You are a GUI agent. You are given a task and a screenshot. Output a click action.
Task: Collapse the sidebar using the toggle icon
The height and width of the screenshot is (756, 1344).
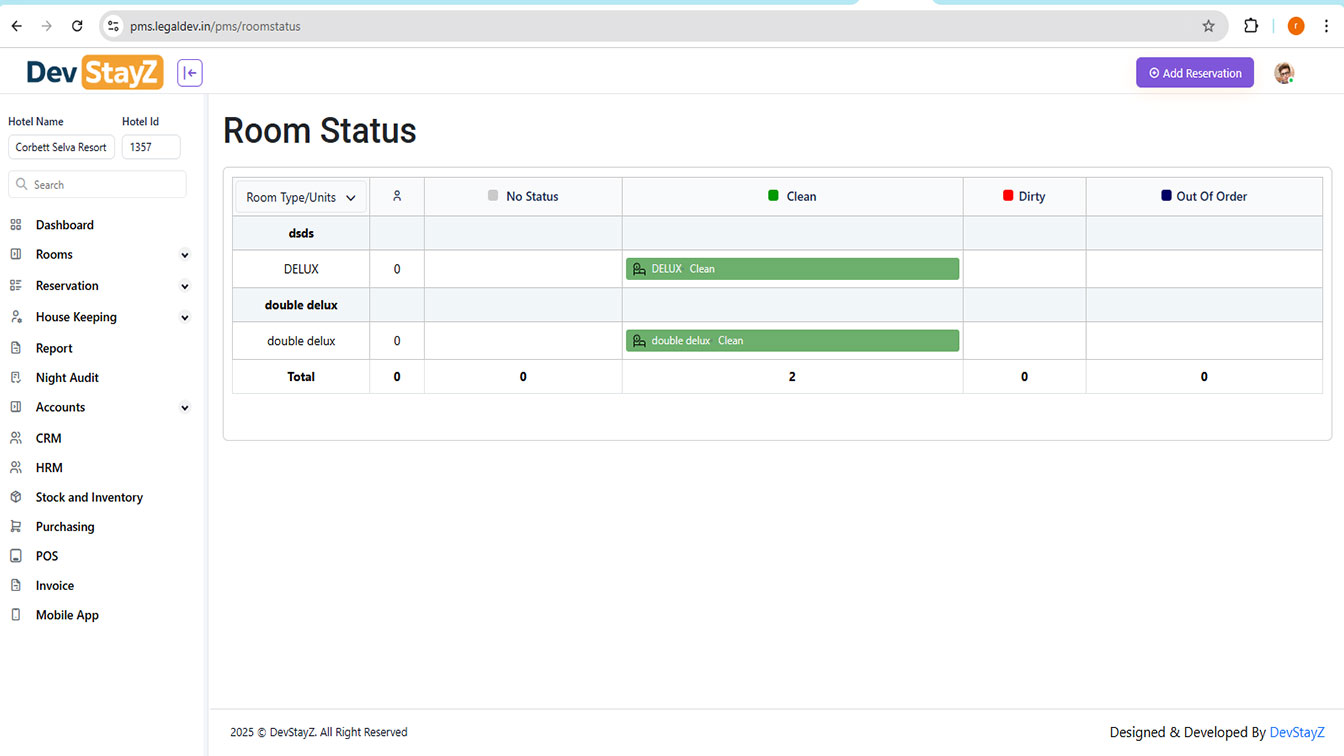point(190,73)
